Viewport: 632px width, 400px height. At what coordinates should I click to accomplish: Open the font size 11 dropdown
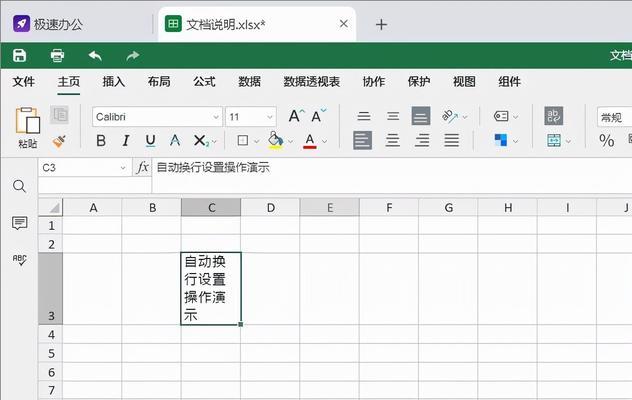point(270,117)
